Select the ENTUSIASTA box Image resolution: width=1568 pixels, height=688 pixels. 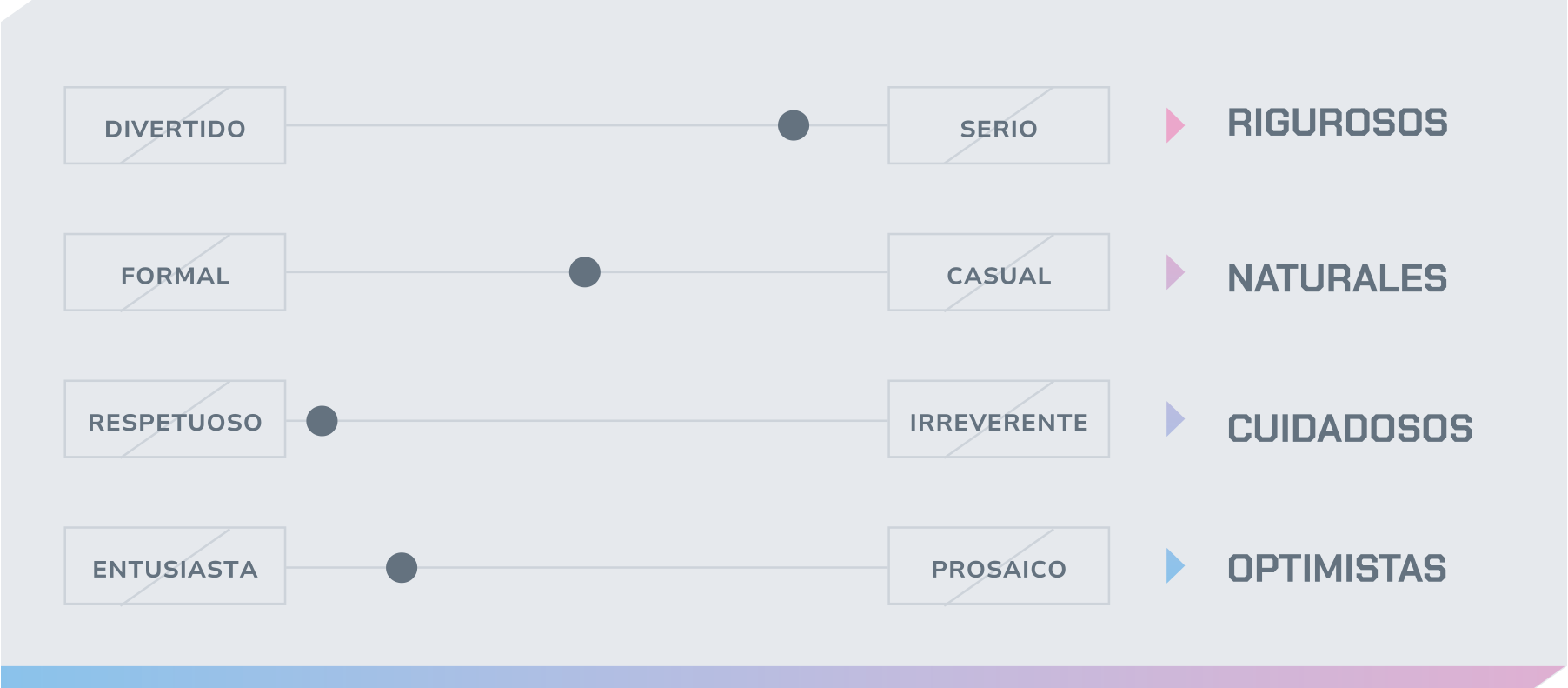(x=175, y=566)
